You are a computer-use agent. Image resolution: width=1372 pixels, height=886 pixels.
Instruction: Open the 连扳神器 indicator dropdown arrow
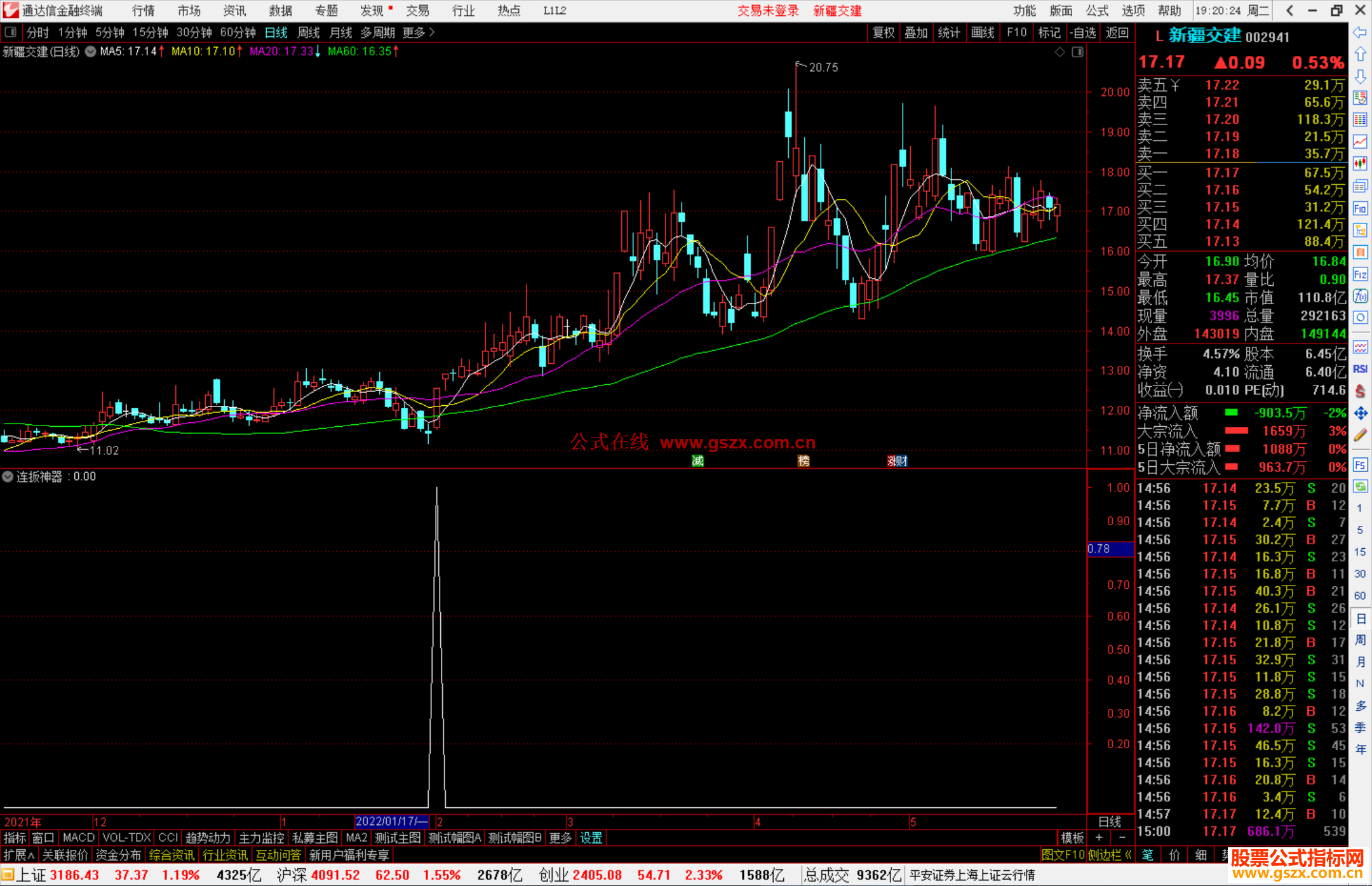(8, 476)
